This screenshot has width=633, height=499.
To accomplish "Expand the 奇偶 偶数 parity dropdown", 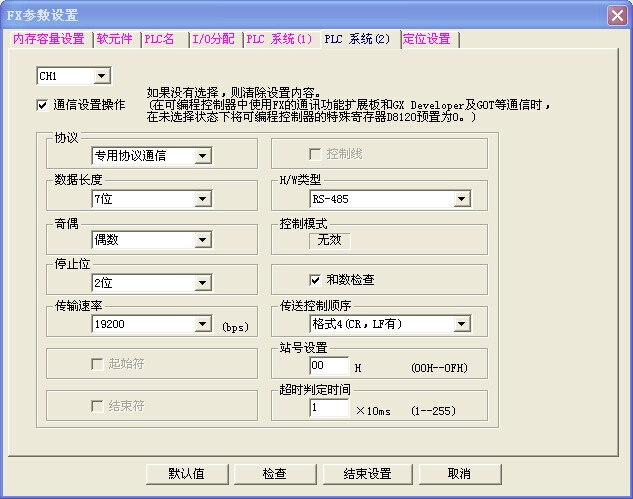I will [x=202, y=241].
